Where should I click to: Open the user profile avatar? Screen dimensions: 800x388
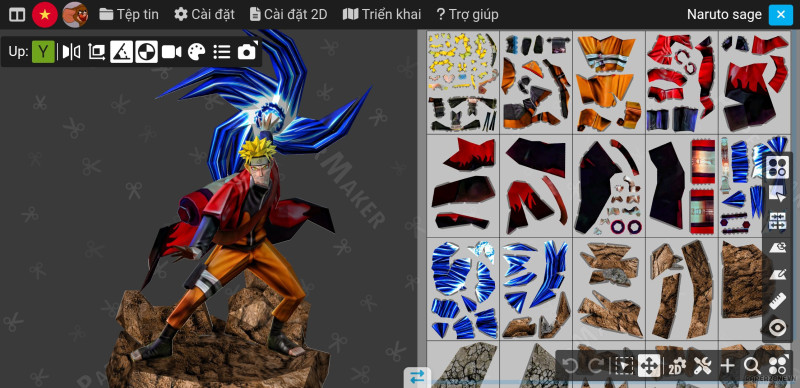(x=75, y=14)
